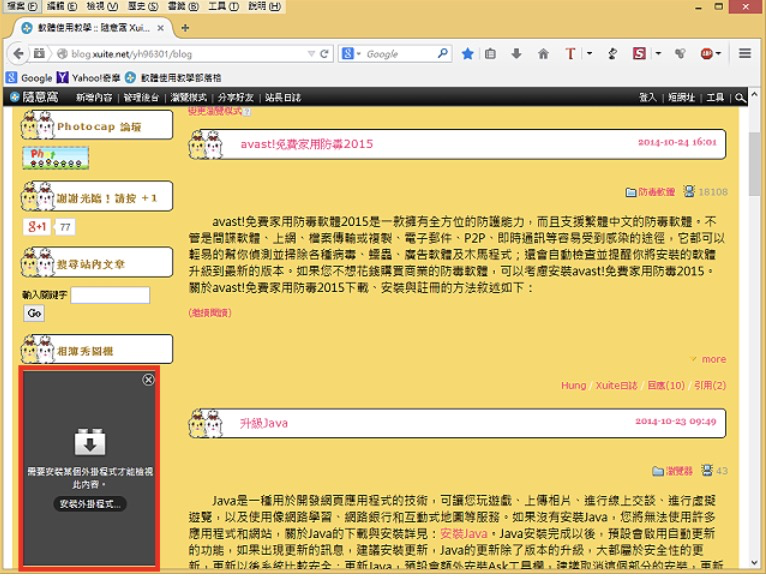Click the 工具 link in the black bar

click(x=715, y=98)
